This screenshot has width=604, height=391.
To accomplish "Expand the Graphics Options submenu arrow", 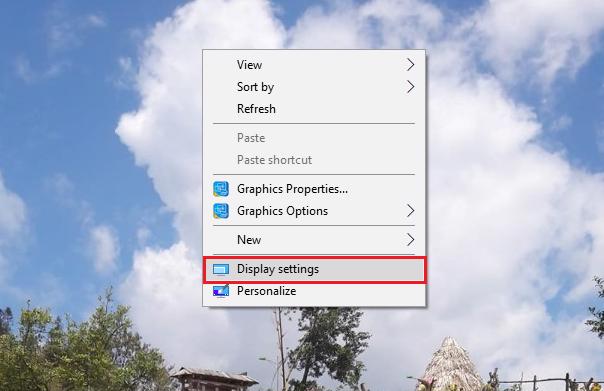I will (x=410, y=211).
